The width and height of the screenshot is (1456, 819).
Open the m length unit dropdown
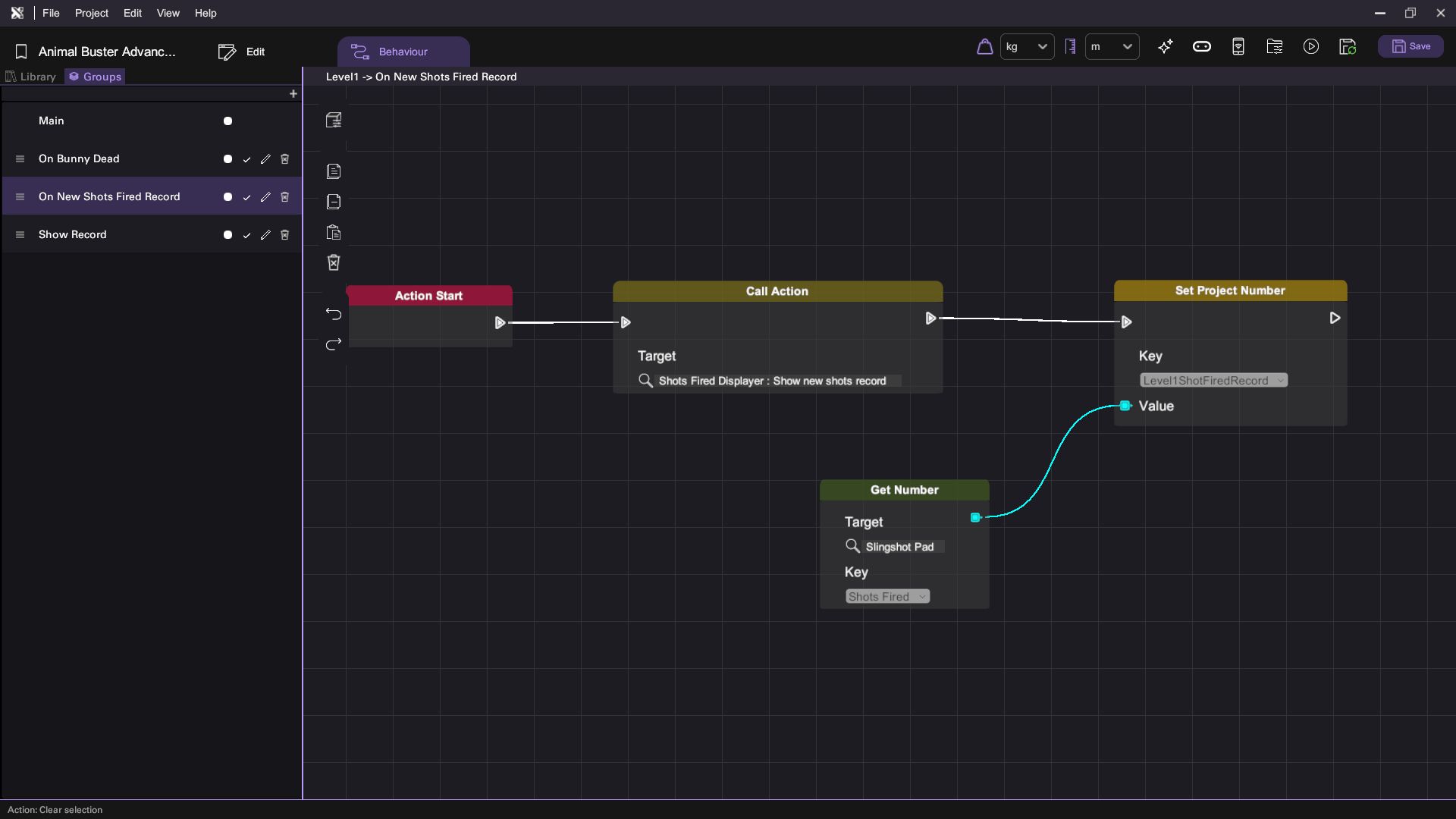coord(1112,47)
